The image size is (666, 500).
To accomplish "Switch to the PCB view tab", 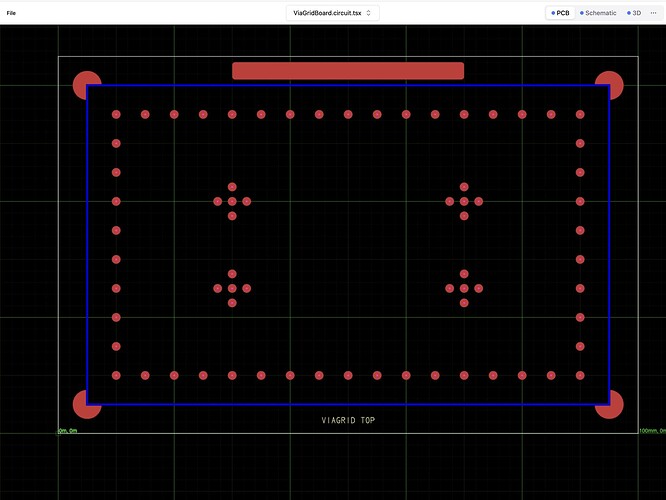I will (x=560, y=13).
